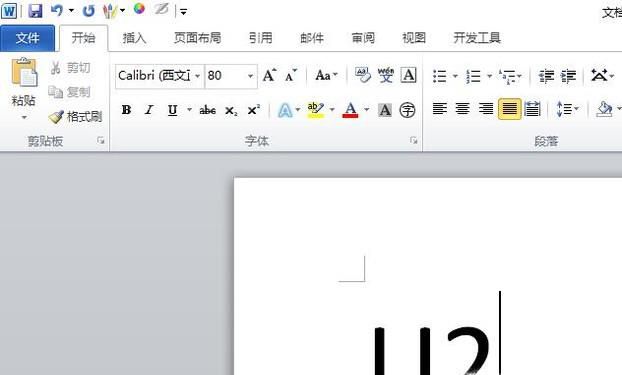The width and height of the screenshot is (622, 375).
Task: Open the 文件 tab
Action: click(x=27, y=38)
